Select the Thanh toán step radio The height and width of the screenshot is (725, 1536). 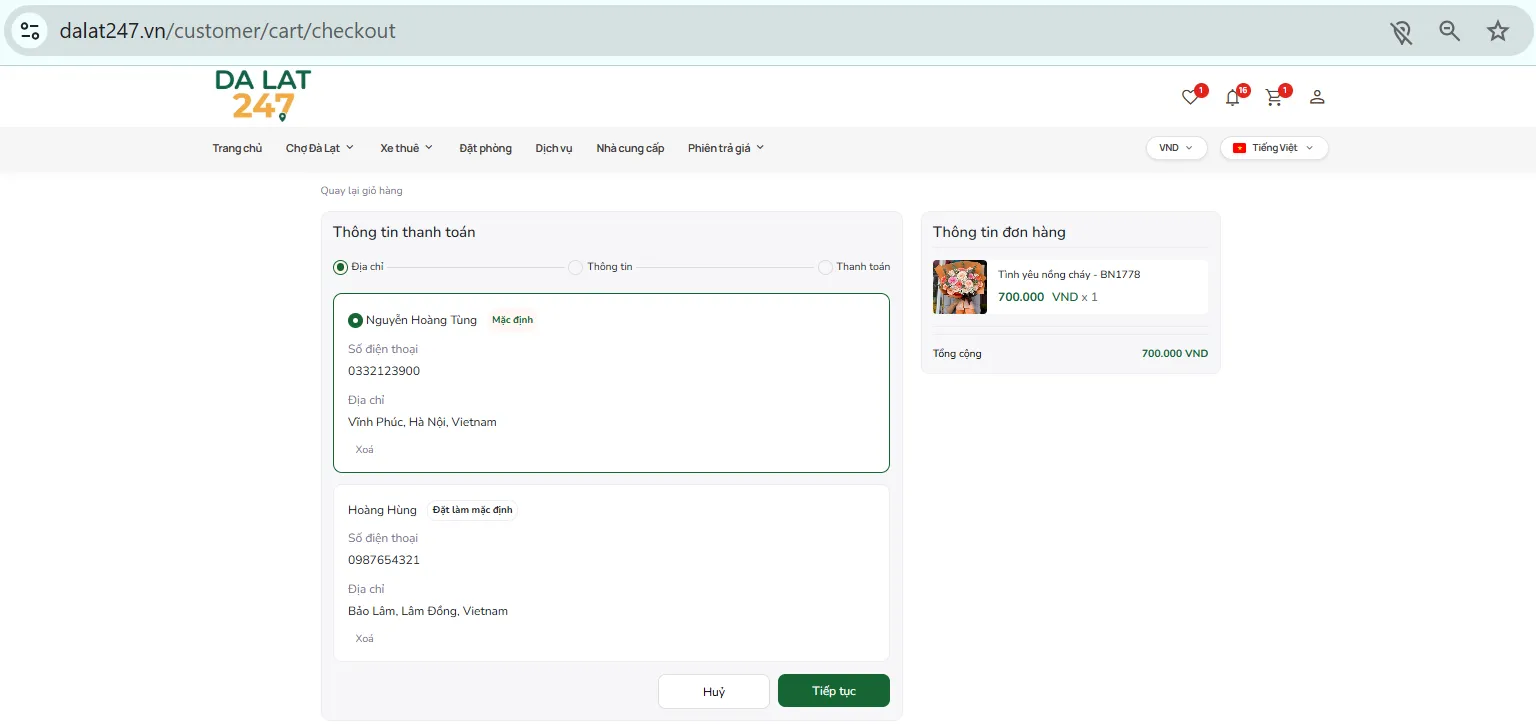pyautogui.click(x=825, y=268)
